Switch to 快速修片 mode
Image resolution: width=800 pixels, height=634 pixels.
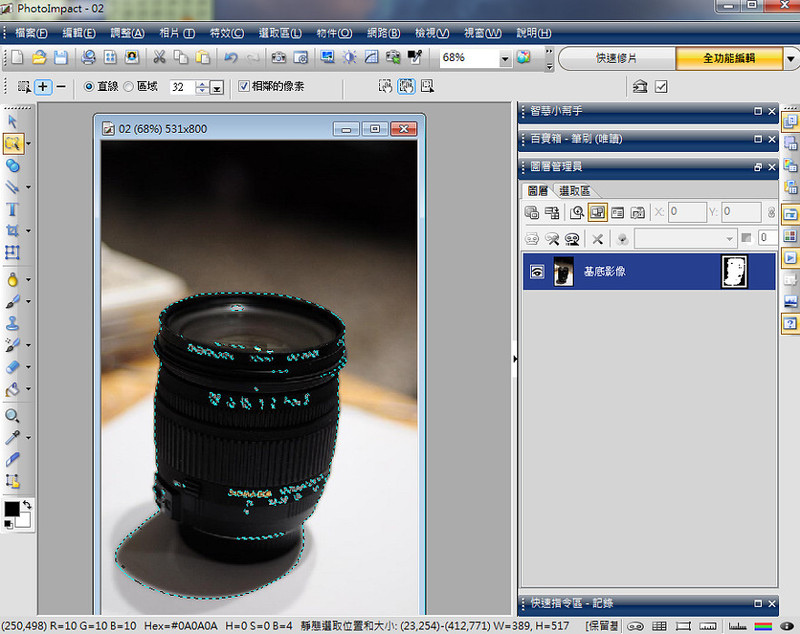[616, 58]
